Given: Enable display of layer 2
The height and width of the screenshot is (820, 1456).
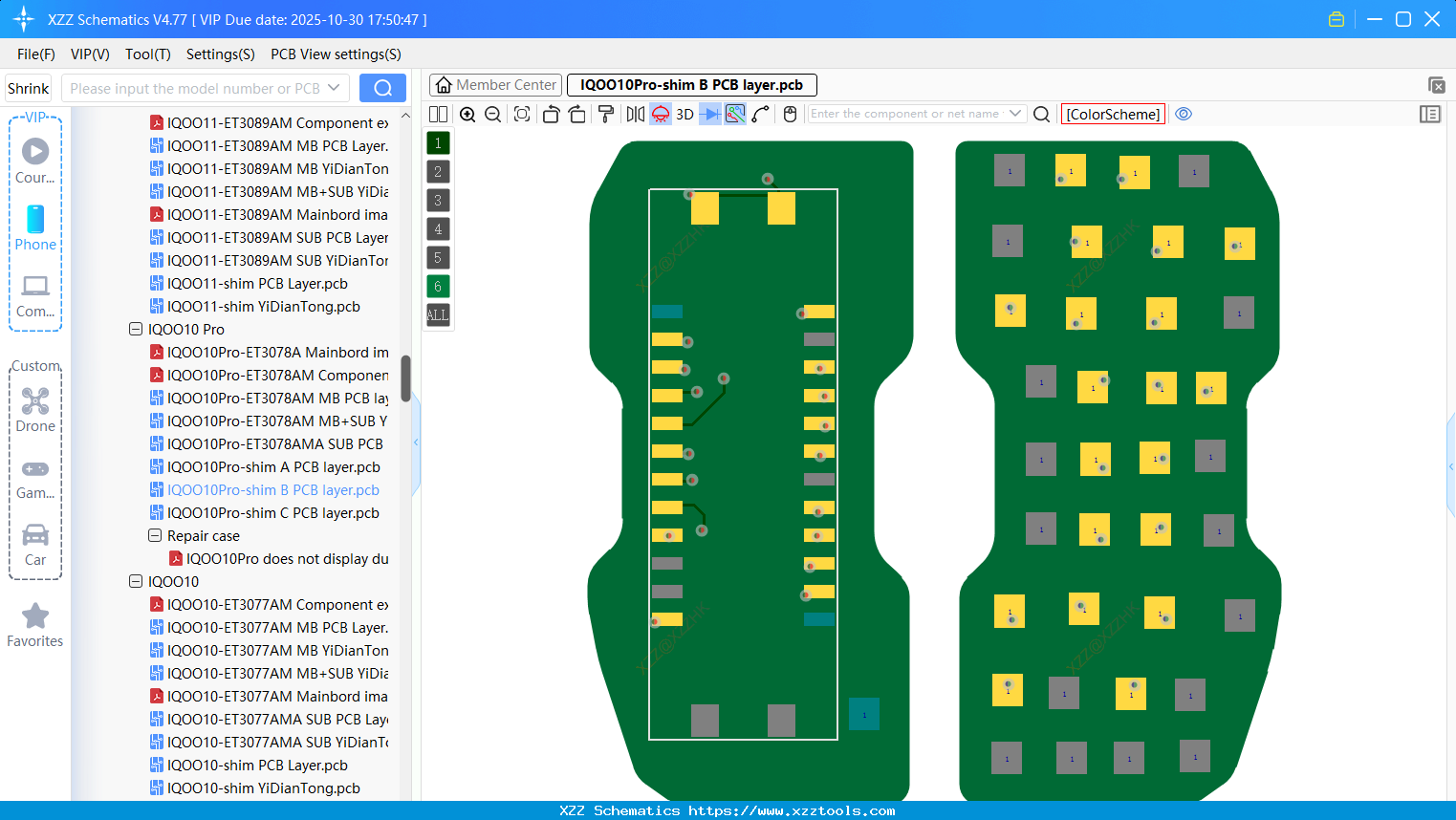Looking at the screenshot, I should coord(437,171).
